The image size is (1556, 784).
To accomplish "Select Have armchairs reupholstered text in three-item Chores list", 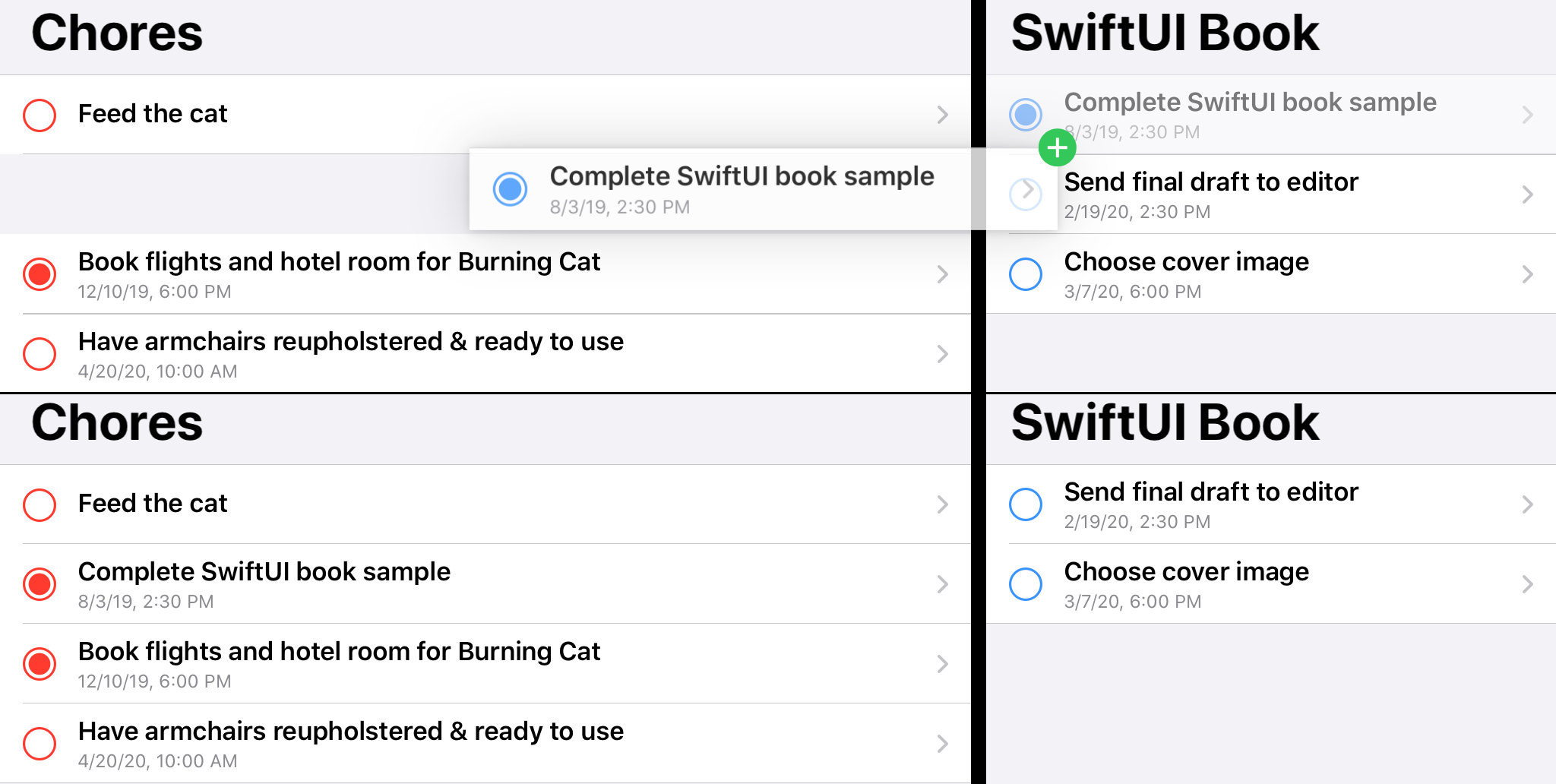I will click(350, 342).
